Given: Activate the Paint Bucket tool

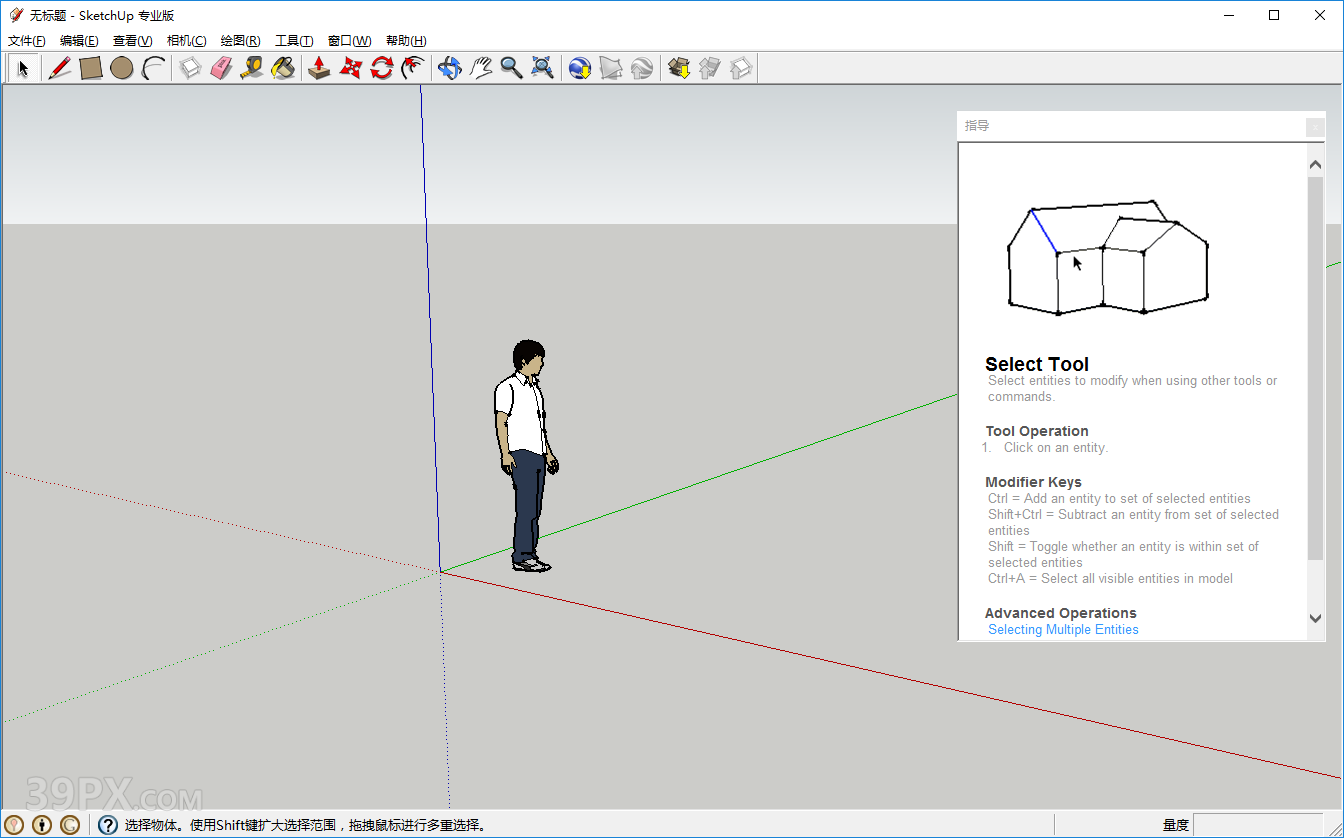Looking at the screenshot, I should pos(283,68).
